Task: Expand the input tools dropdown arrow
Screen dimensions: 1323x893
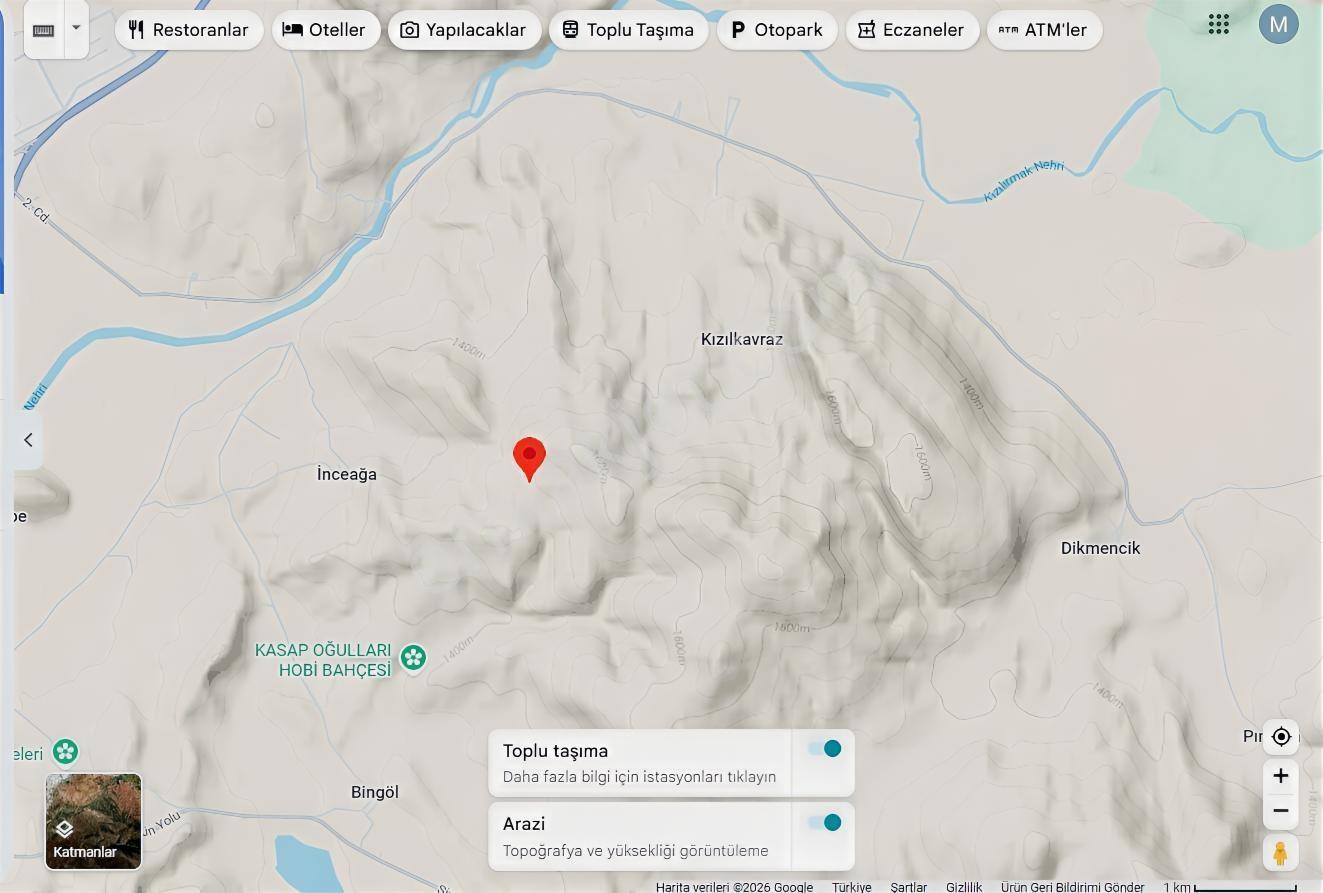Action: tap(76, 28)
